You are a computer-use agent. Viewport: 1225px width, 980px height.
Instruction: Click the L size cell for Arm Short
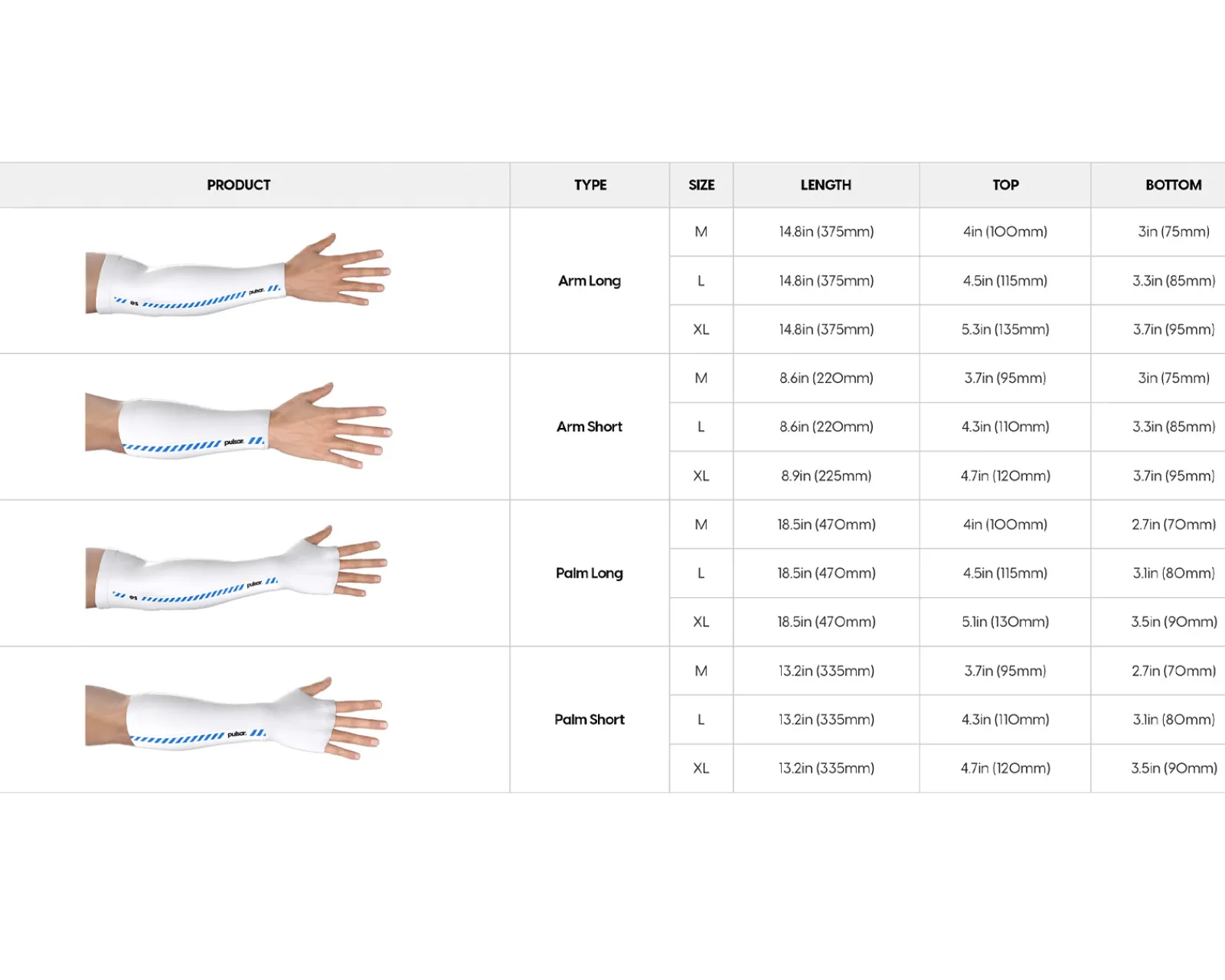point(701,426)
